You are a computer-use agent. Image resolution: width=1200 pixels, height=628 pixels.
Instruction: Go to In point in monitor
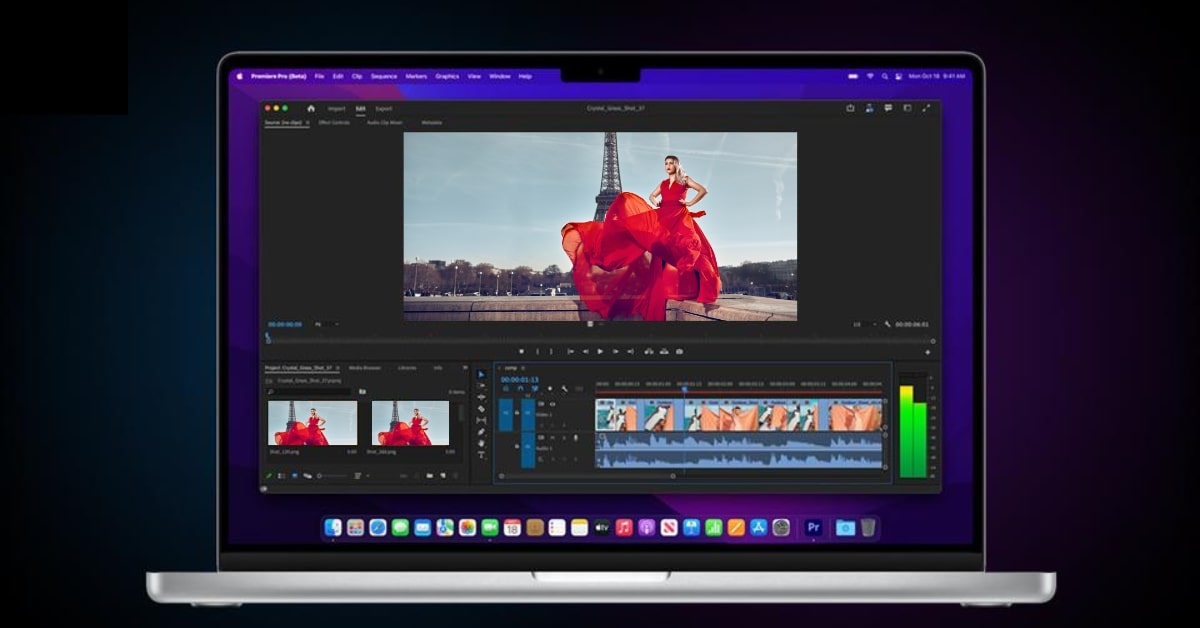click(x=571, y=351)
